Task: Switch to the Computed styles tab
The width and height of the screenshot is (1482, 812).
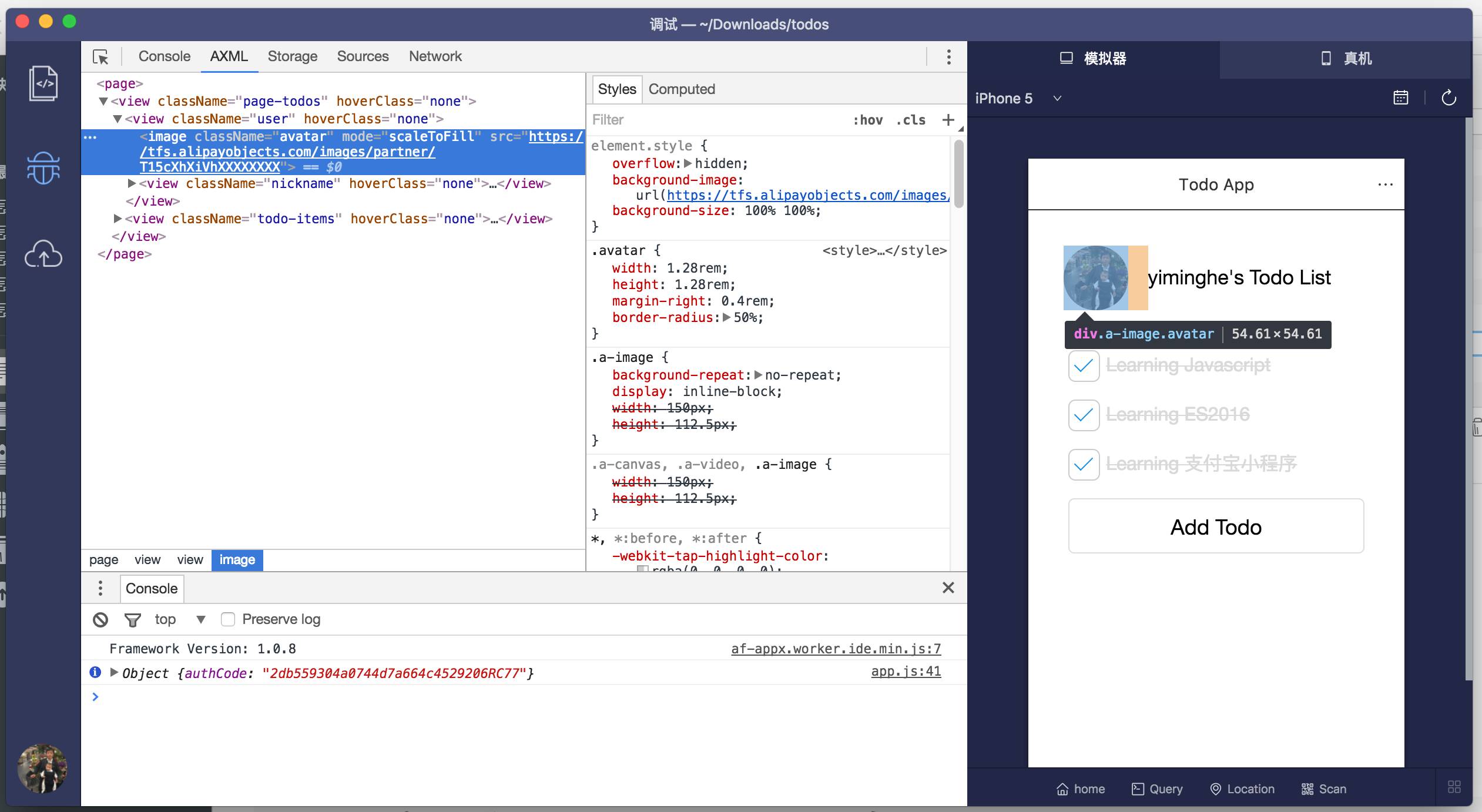Action: 682,89
